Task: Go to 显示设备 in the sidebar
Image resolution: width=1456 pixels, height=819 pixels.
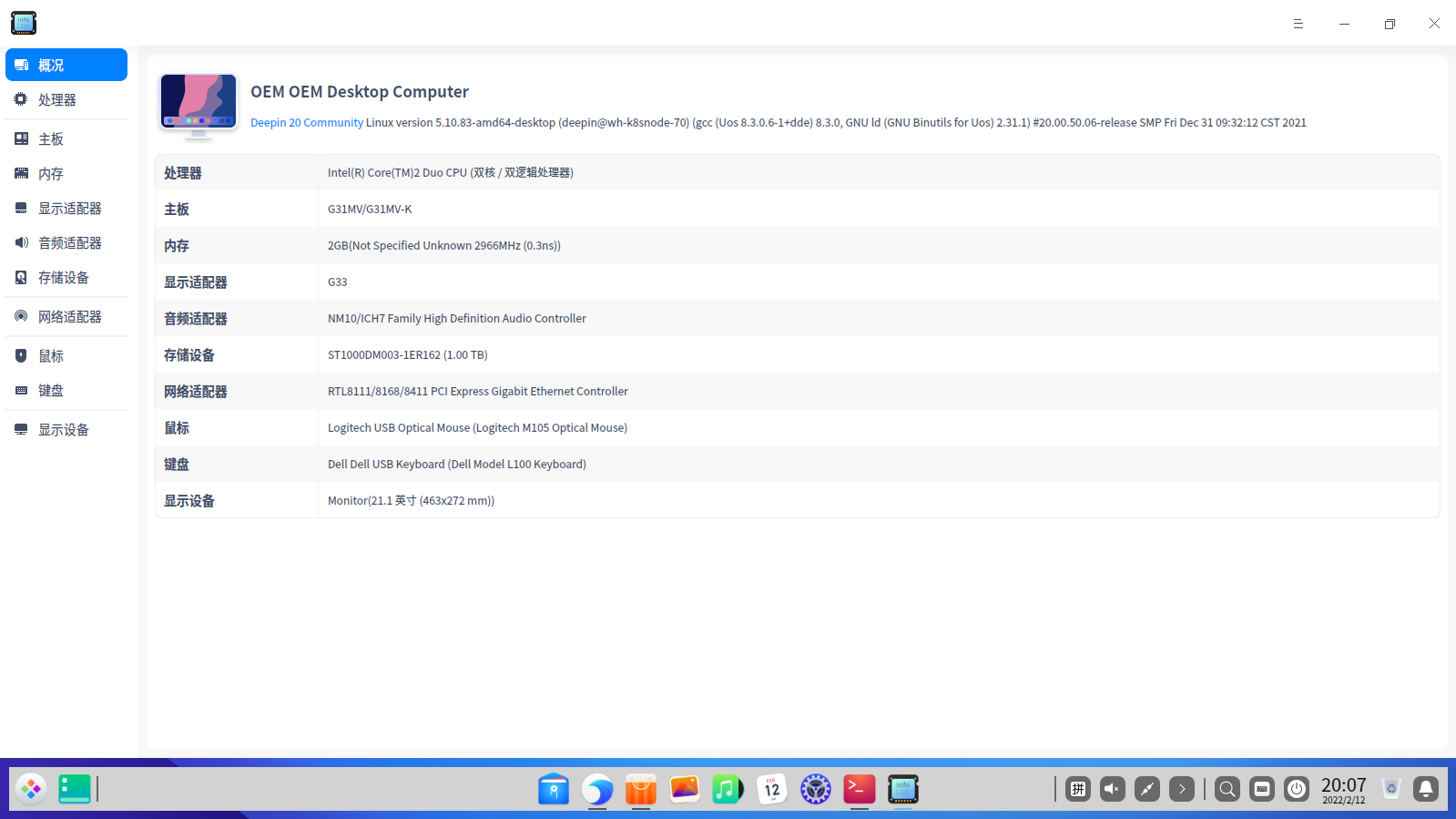Action: pyautogui.click(x=66, y=429)
